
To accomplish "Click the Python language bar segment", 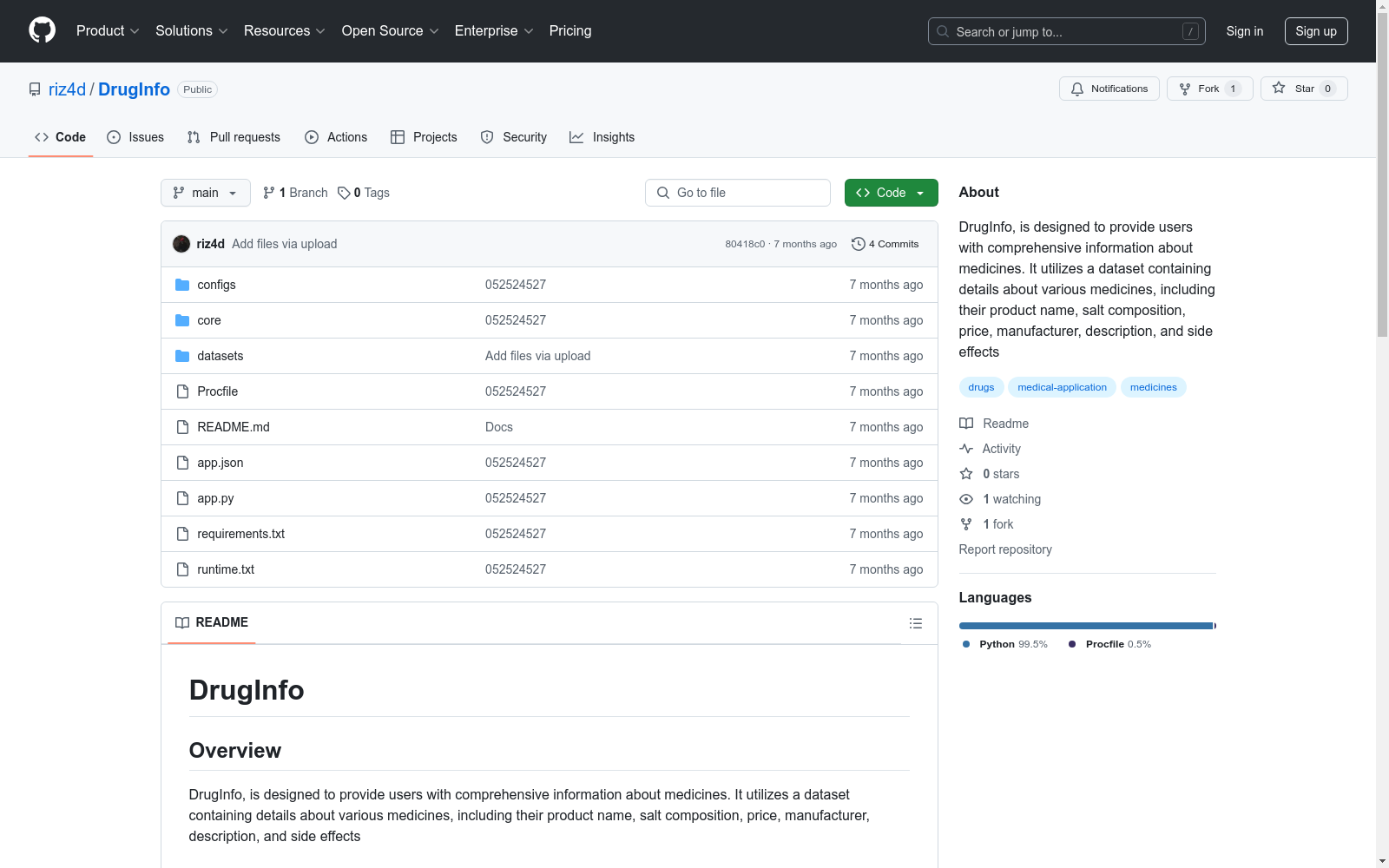I will tap(1085, 626).
